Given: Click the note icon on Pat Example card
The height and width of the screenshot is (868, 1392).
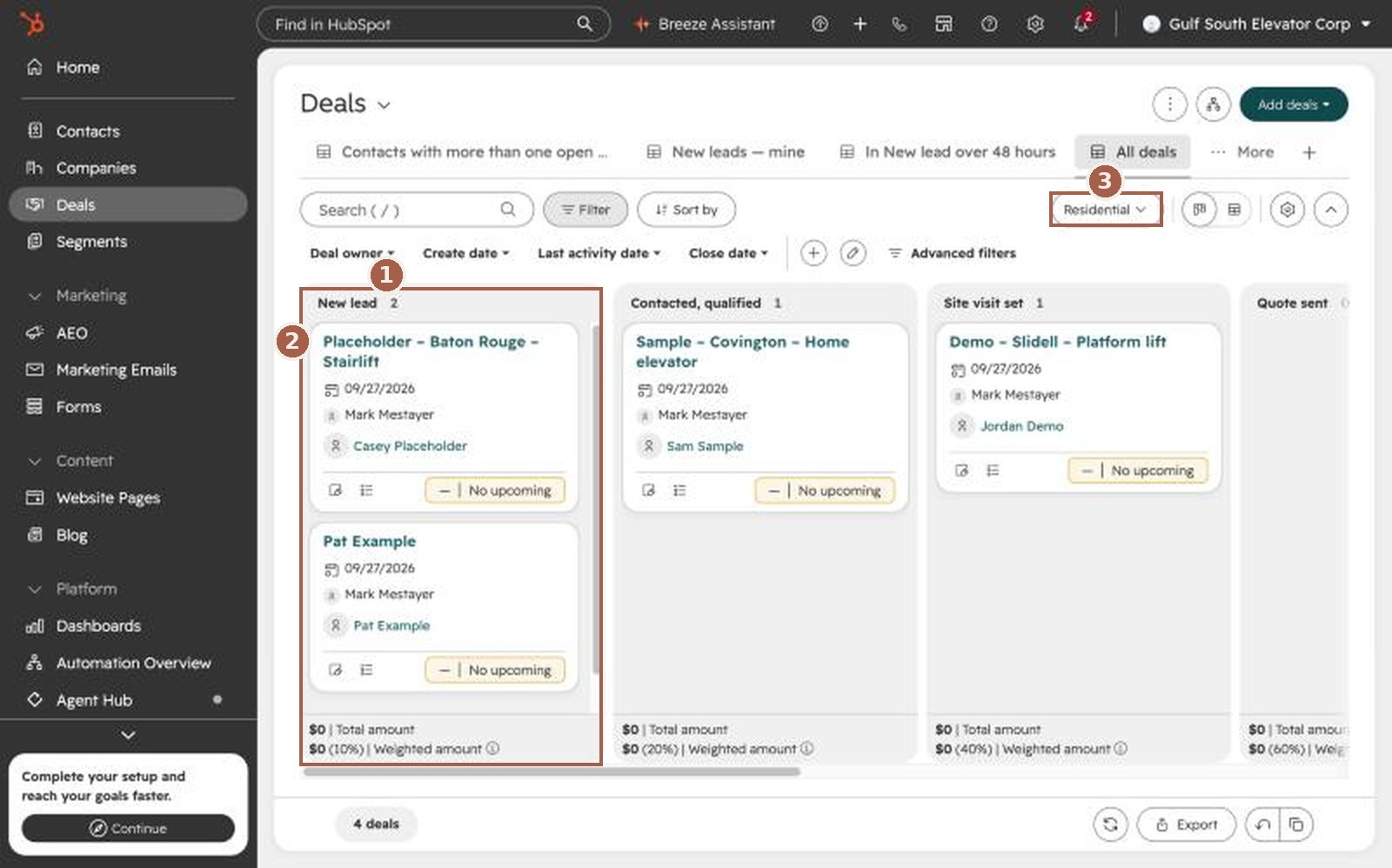Looking at the screenshot, I should (x=335, y=670).
